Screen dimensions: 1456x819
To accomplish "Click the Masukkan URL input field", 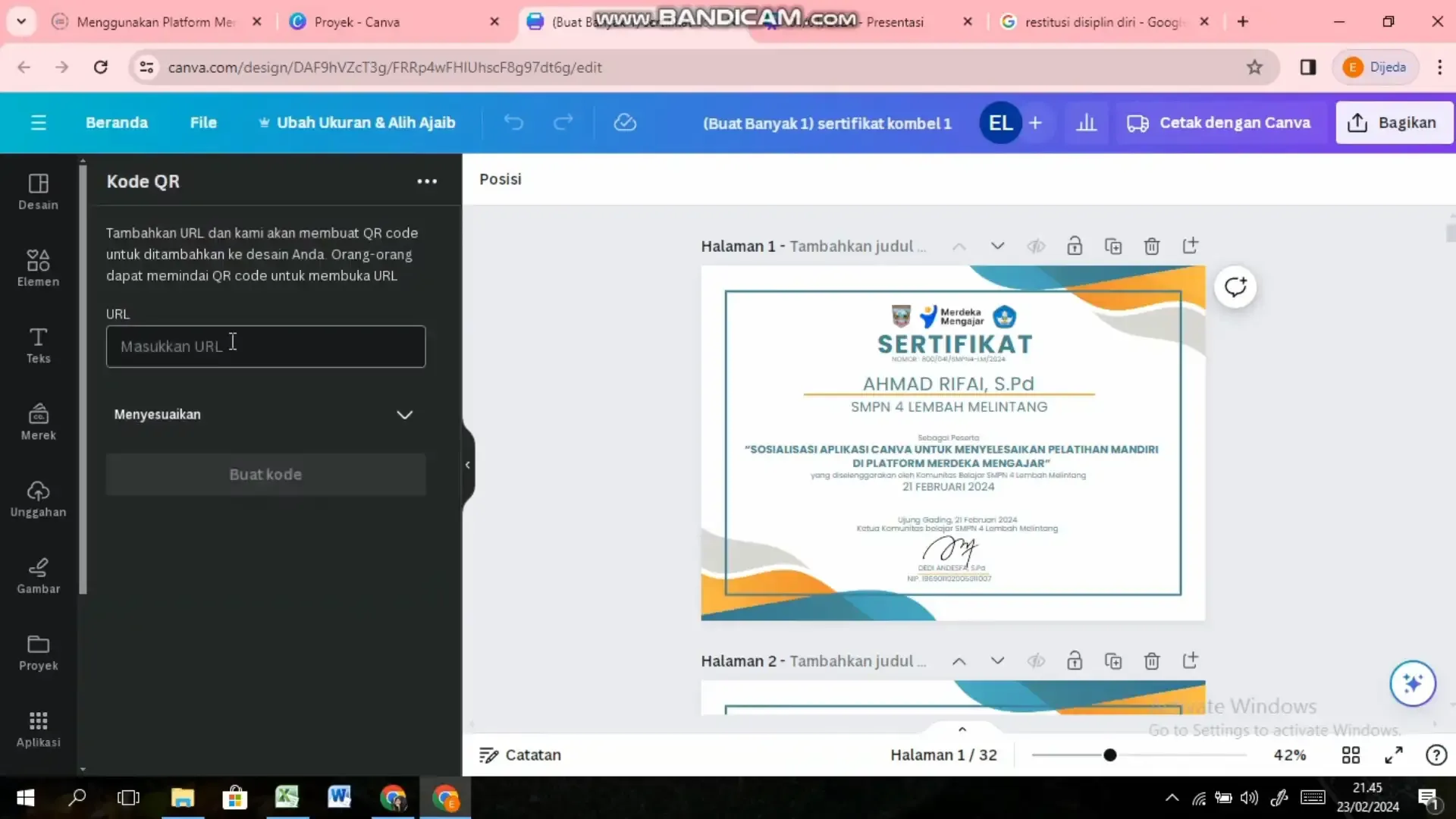I will [x=265, y=347].
